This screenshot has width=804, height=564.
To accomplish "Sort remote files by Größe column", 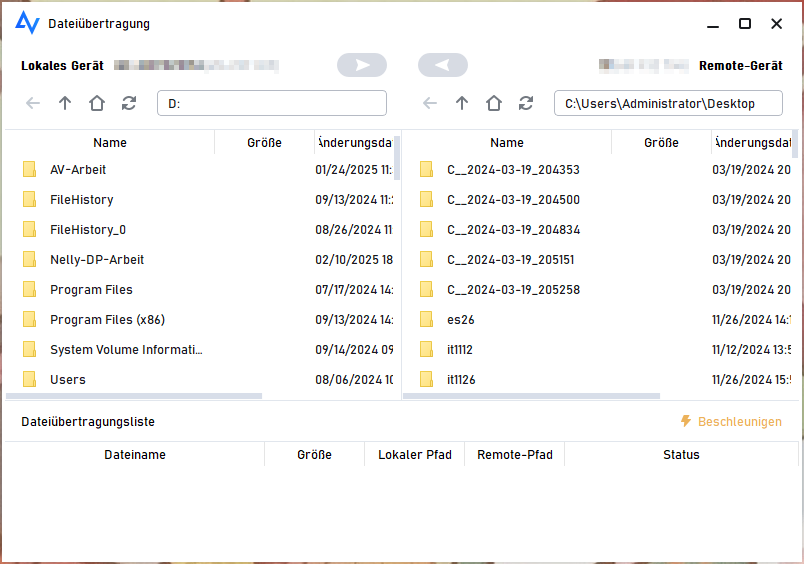I will pos(661,143).
